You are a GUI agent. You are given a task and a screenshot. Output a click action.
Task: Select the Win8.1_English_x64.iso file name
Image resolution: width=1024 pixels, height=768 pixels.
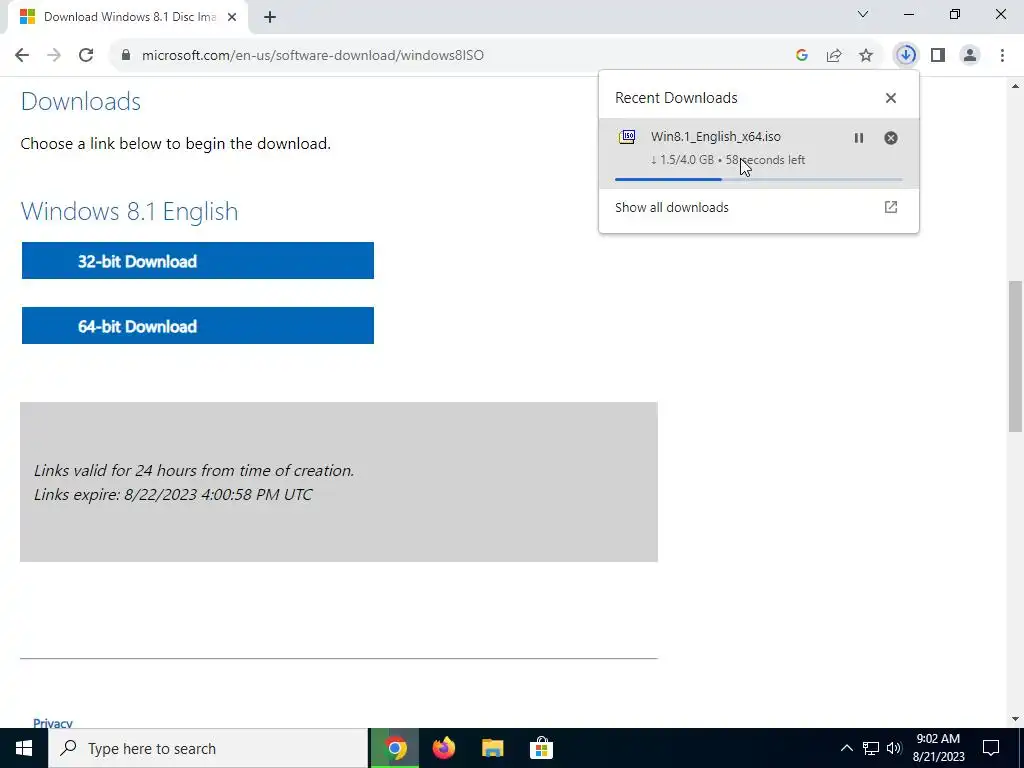coord(716,136)
